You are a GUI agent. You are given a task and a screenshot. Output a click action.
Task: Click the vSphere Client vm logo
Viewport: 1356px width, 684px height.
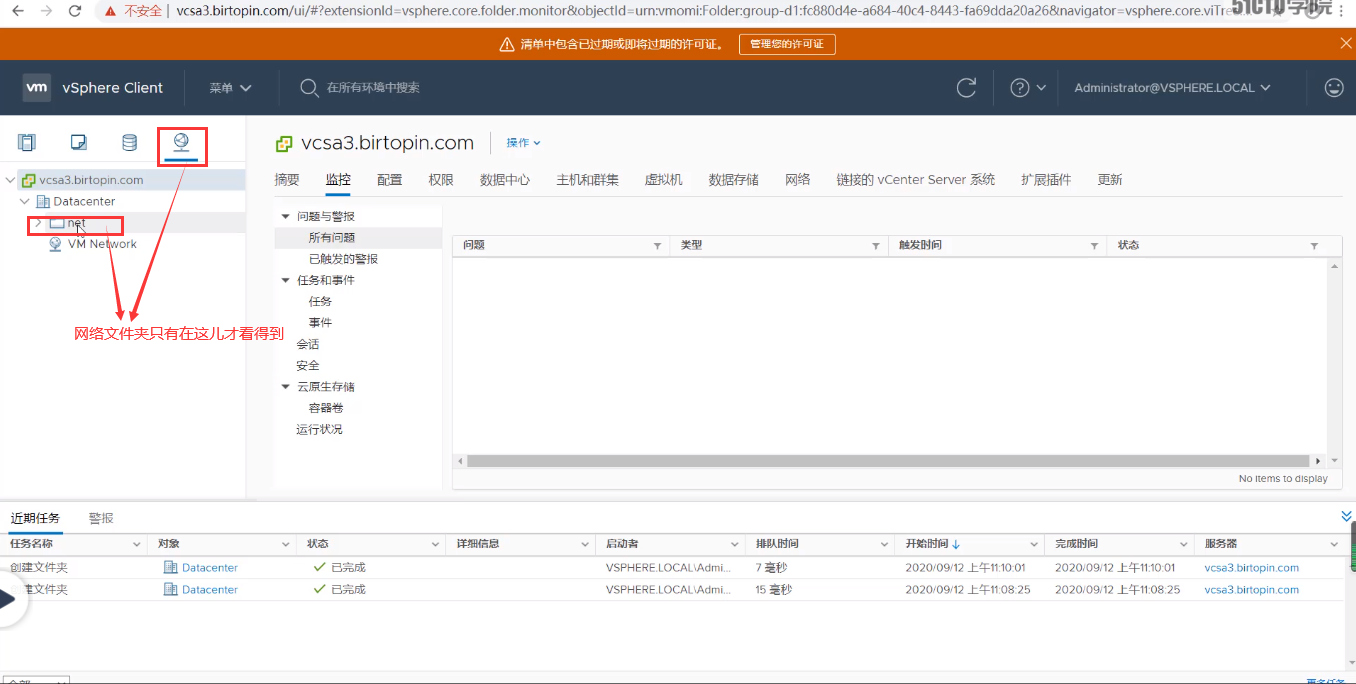[37, 87]
